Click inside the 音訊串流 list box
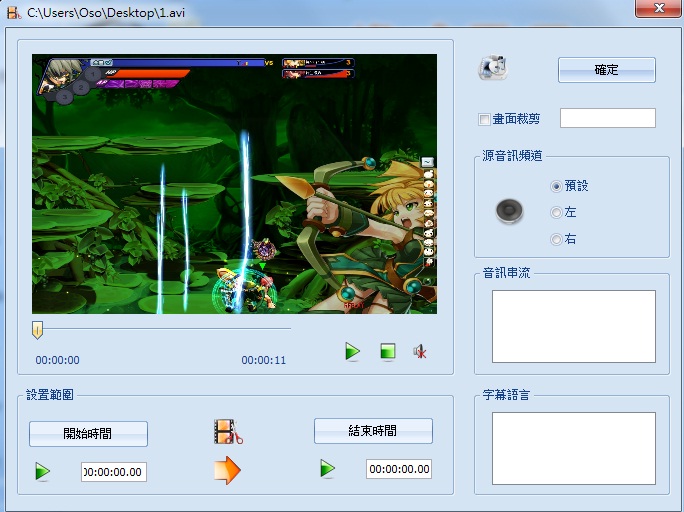 tap(574, 326)
